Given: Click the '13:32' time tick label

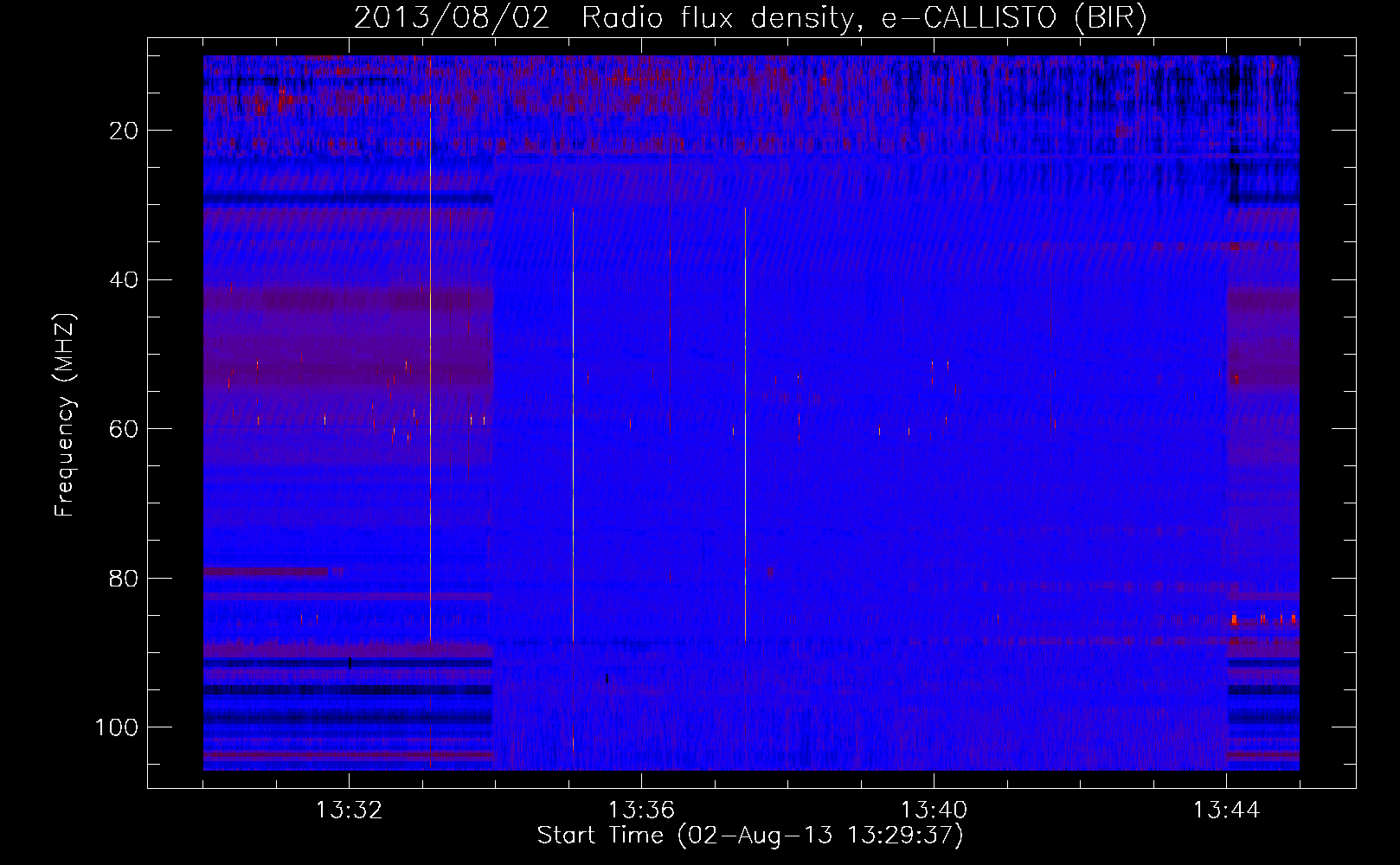Looking at the screenshot, I should pos(349,811).
